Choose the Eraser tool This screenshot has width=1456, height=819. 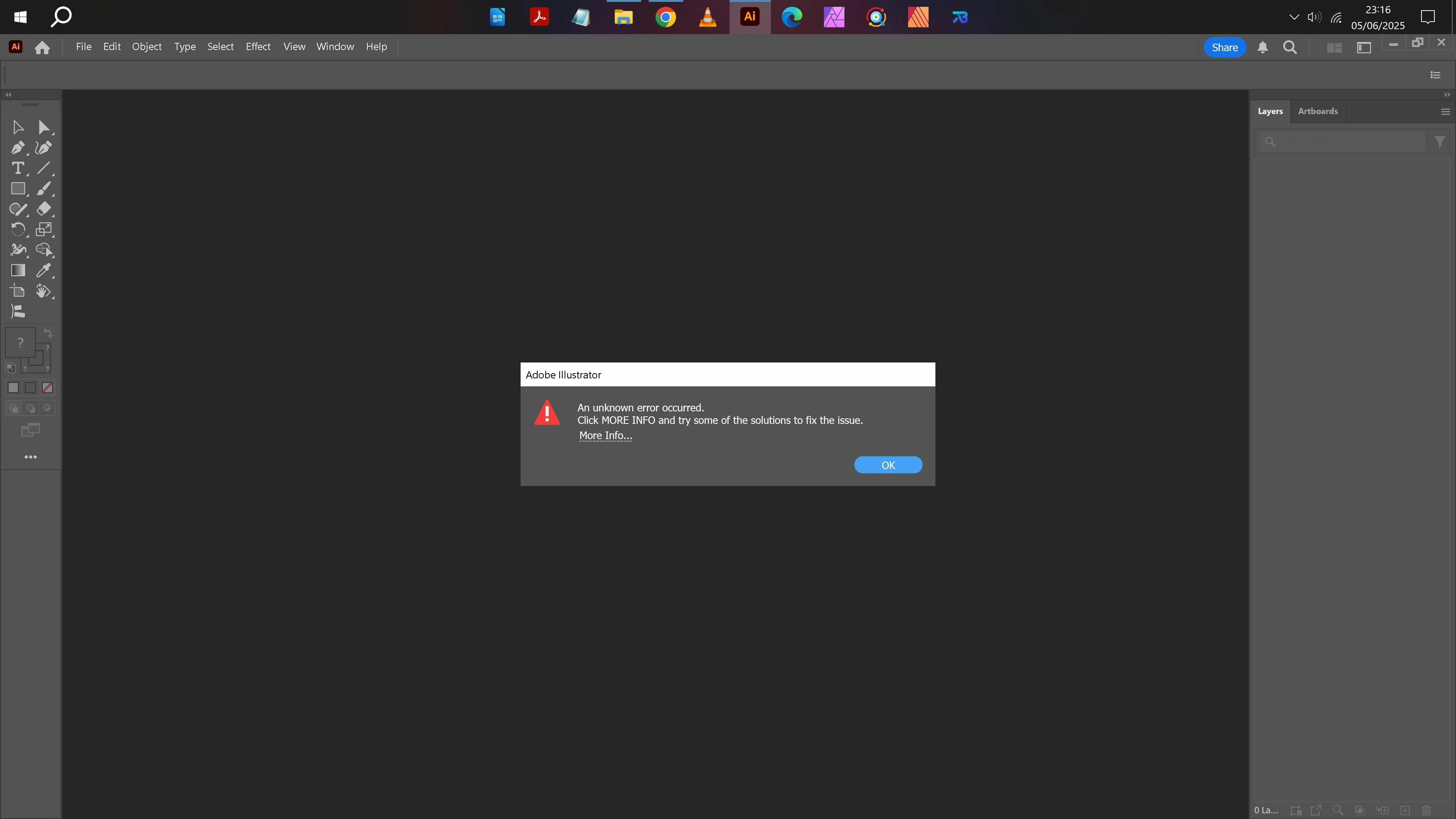tap(44, 209)
